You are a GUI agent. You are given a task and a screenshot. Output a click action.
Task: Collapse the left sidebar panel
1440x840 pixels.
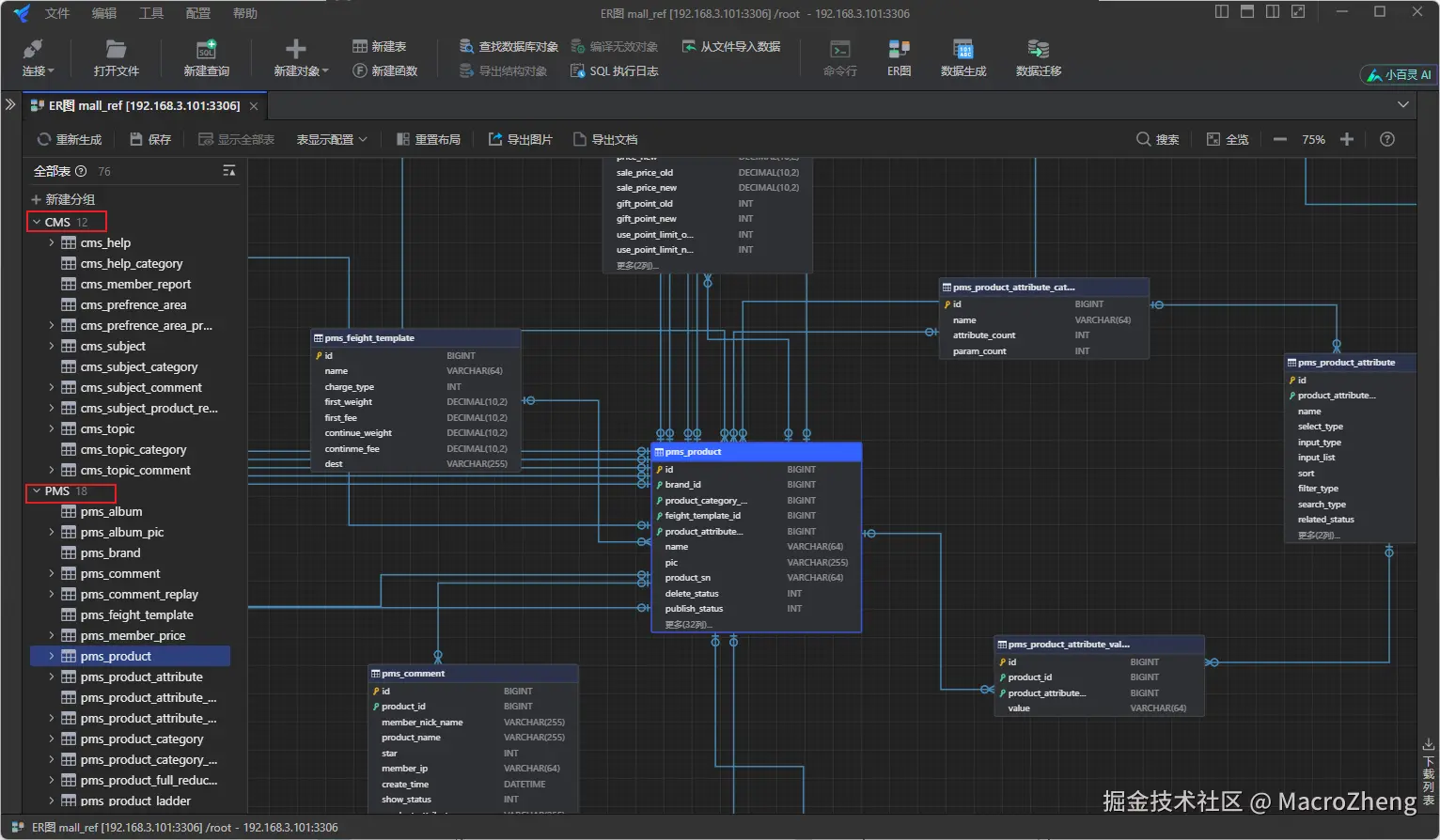coord(10,105)
